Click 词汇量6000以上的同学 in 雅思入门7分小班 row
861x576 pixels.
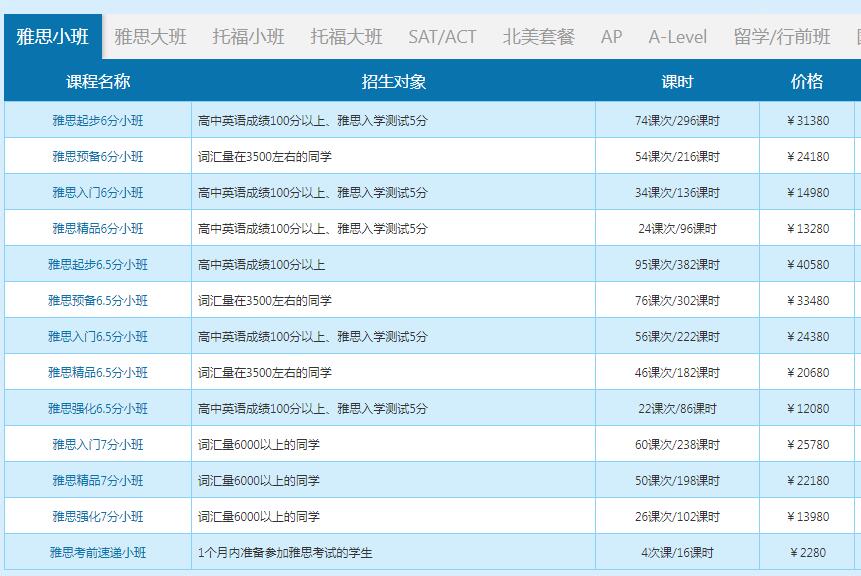click(x=259, y=444)
